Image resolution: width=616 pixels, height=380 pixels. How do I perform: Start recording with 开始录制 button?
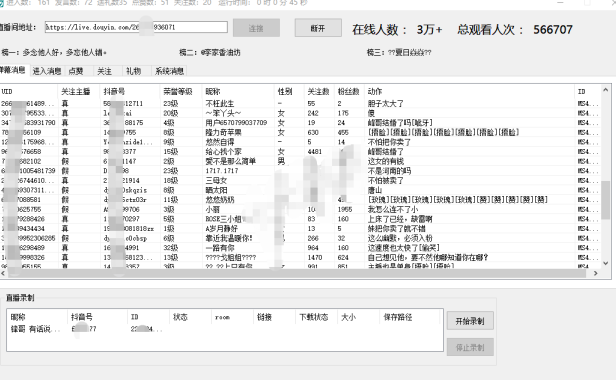[470, 321]
